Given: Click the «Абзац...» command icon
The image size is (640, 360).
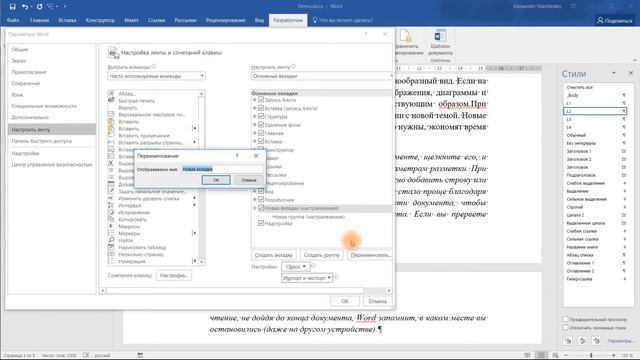Looking at the screenshot, I should coord(111,93).
